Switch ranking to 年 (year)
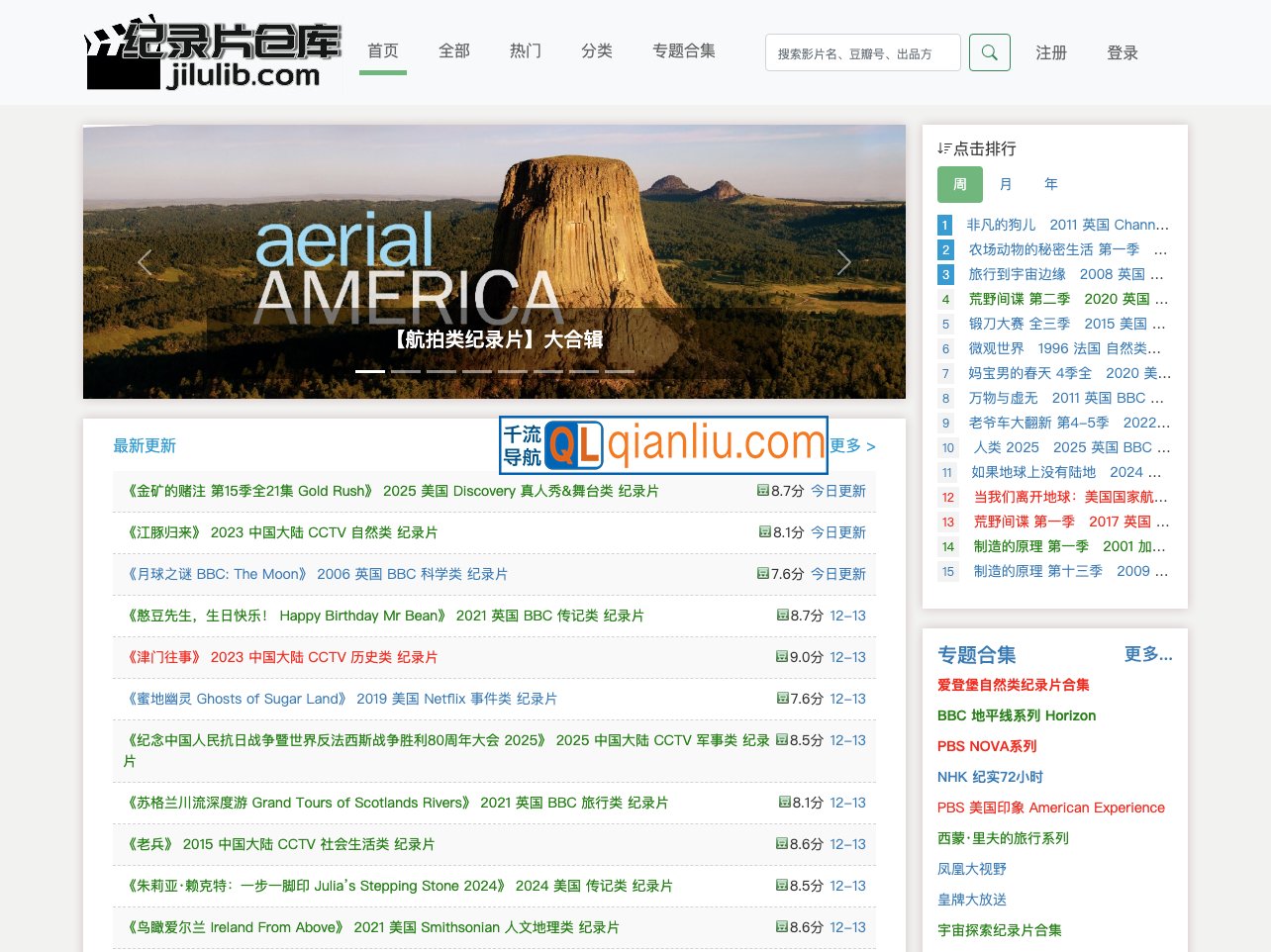 1051,184
